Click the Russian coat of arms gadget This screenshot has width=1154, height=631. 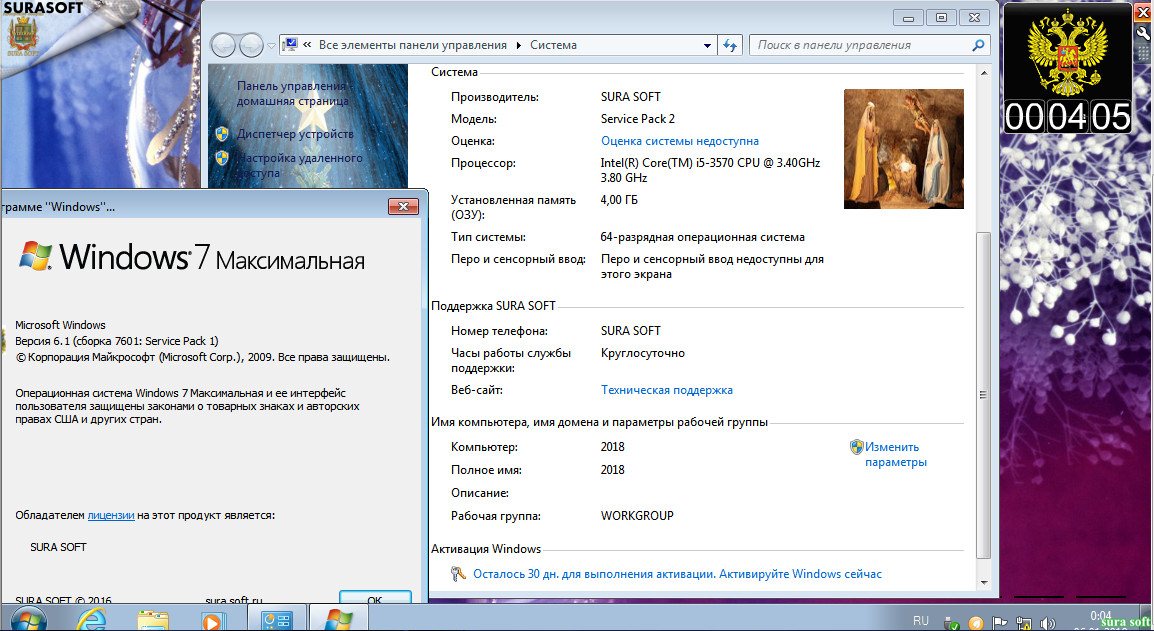(x=1067, y=52)
